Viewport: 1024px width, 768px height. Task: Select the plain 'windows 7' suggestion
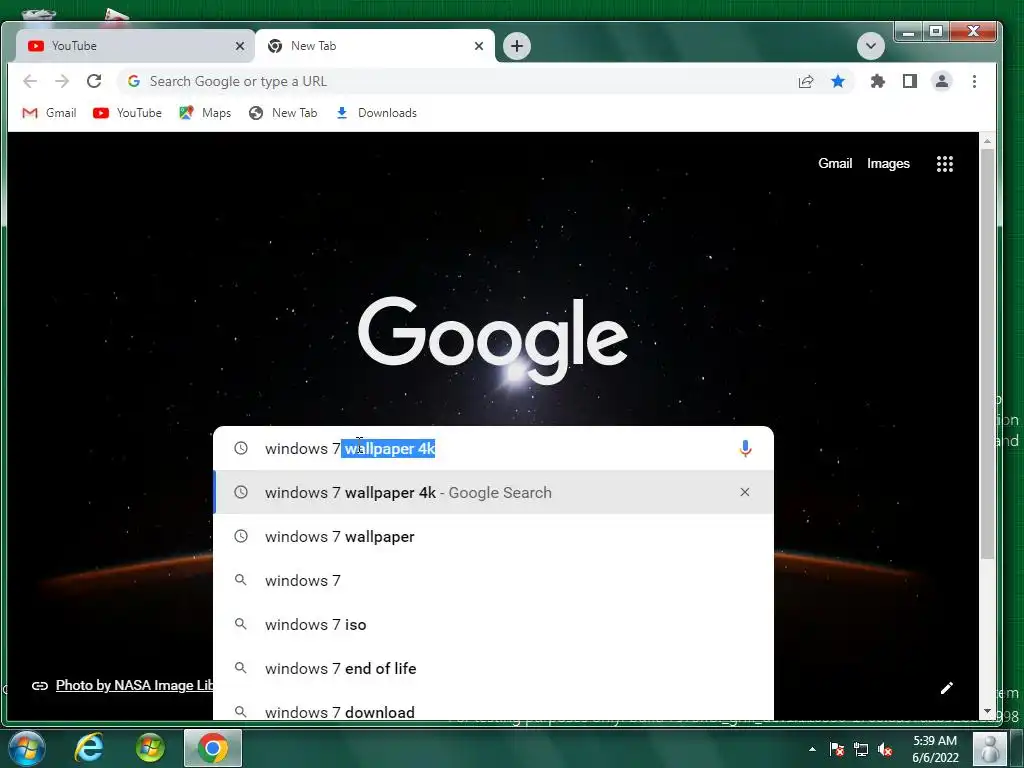pos(493,581)
